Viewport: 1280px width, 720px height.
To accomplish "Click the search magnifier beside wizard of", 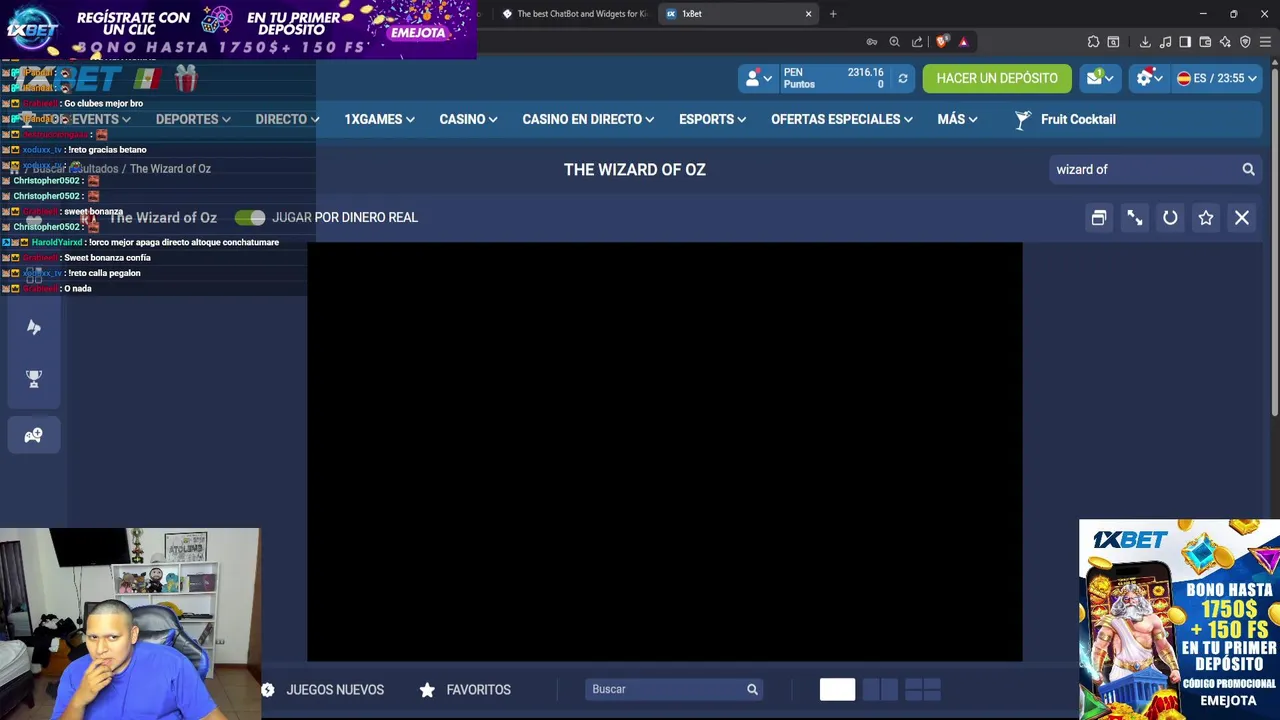I will coord(1248,169).
